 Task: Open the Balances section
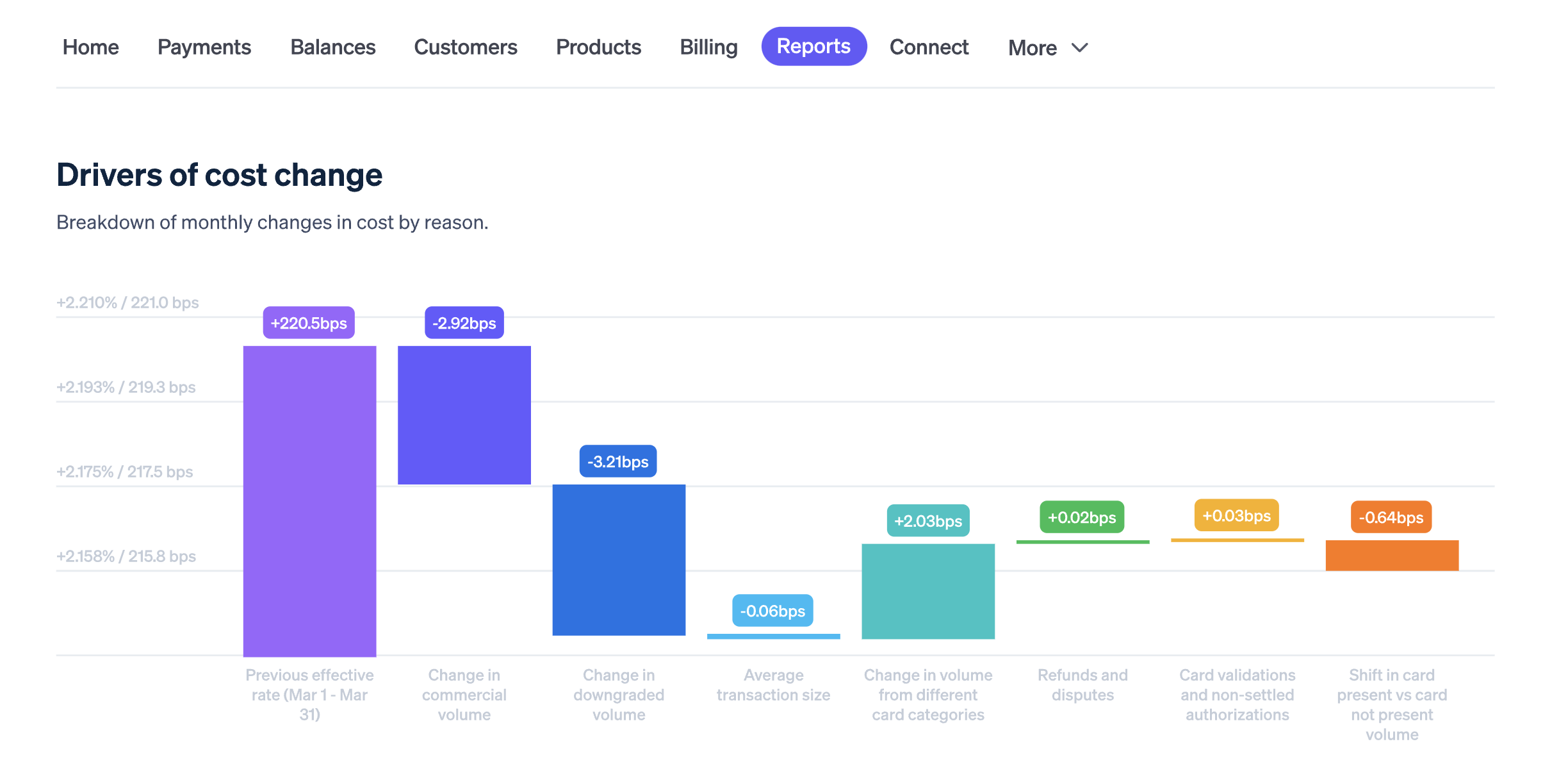coord(332,45)
